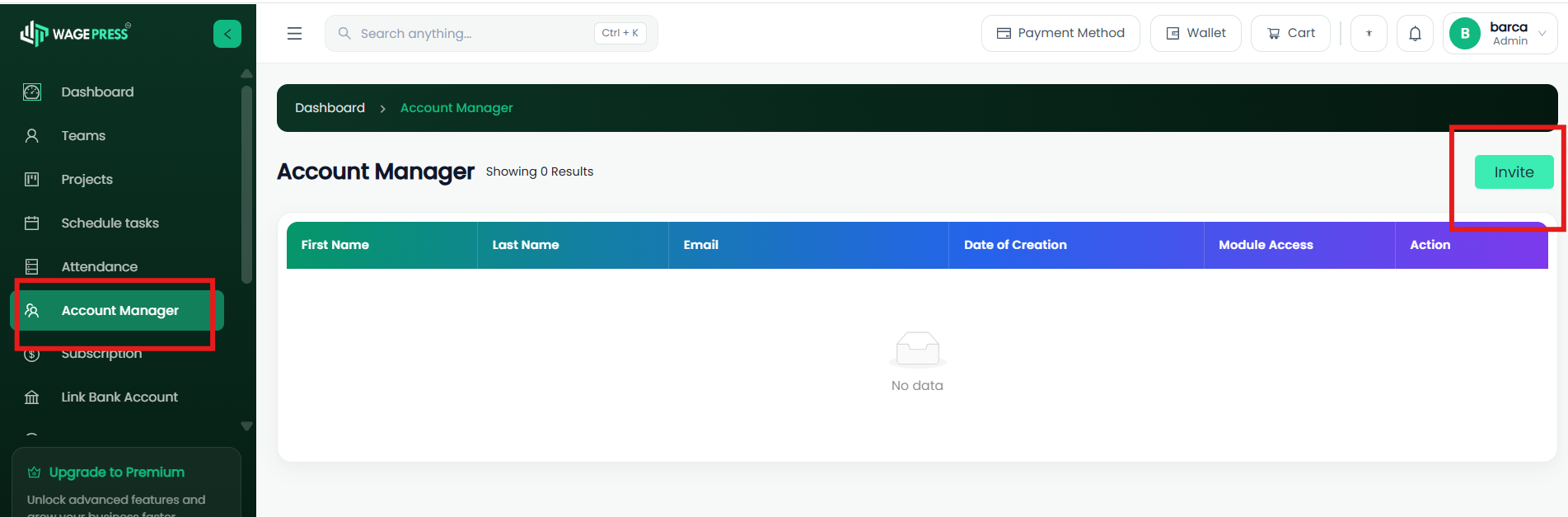Image resolution: width=1568 pixels, height=517 pixels.
Task: Click the sidebar scroll down arrow
Action: pos(246,426)
